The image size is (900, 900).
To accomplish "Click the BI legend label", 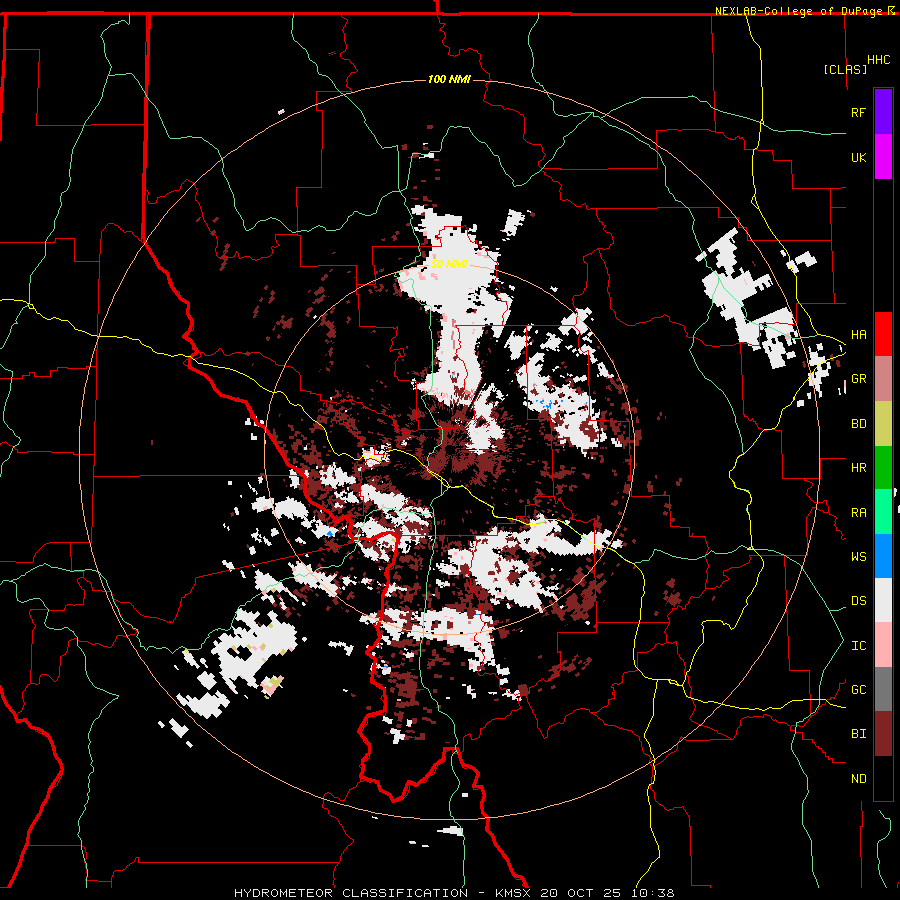I will (858, 734).
